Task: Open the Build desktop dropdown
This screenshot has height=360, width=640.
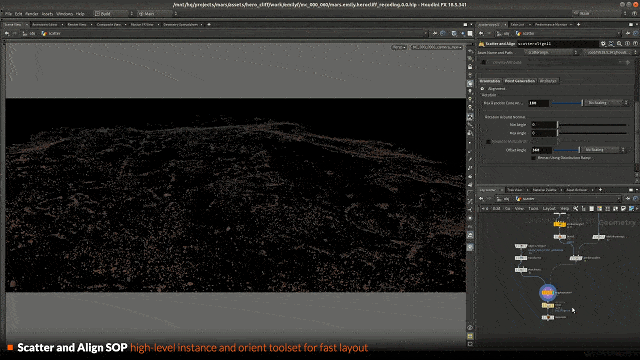Action: 114,13
